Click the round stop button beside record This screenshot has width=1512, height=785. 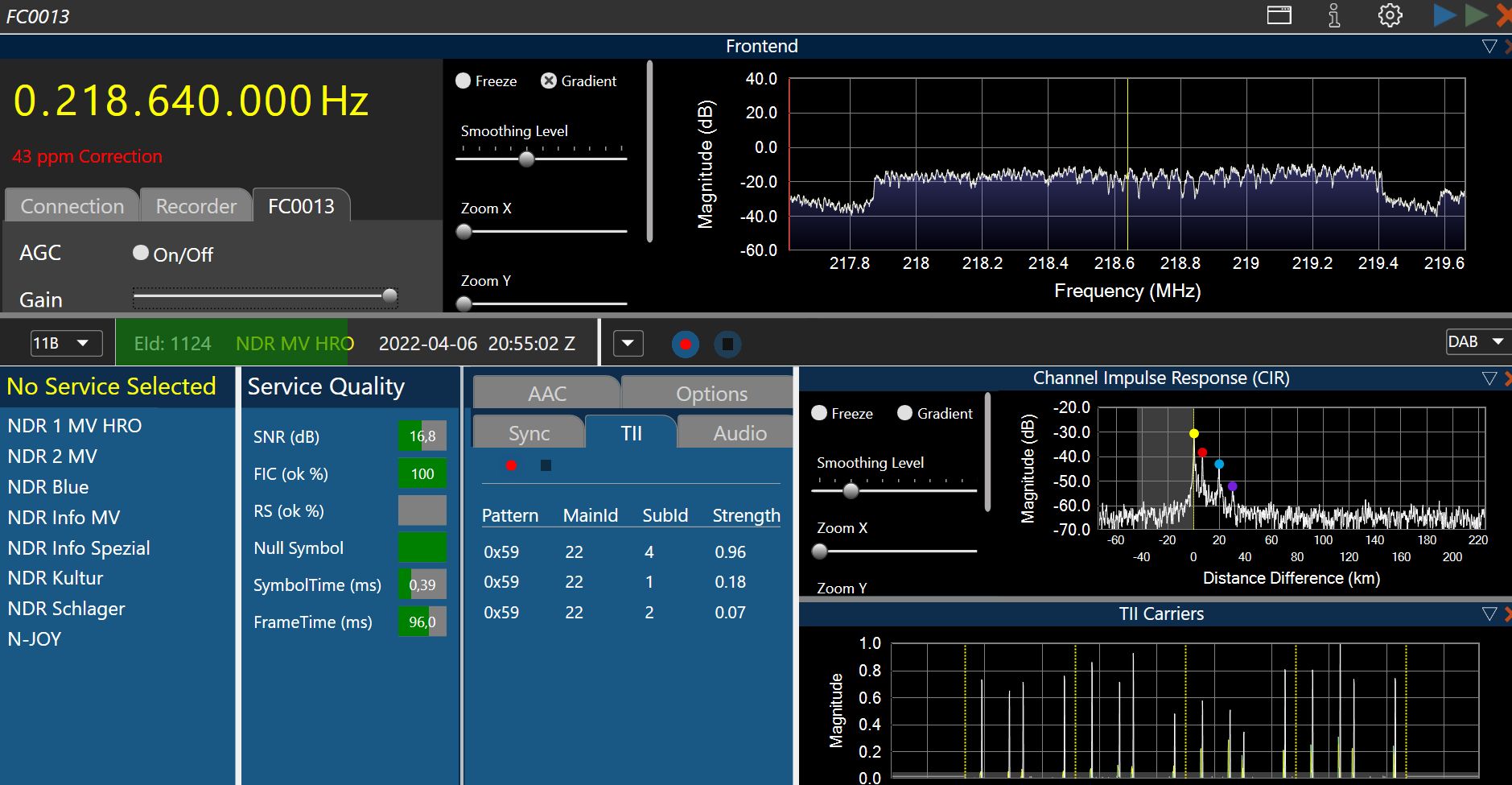pyautogui.click(x=727, y=345)
